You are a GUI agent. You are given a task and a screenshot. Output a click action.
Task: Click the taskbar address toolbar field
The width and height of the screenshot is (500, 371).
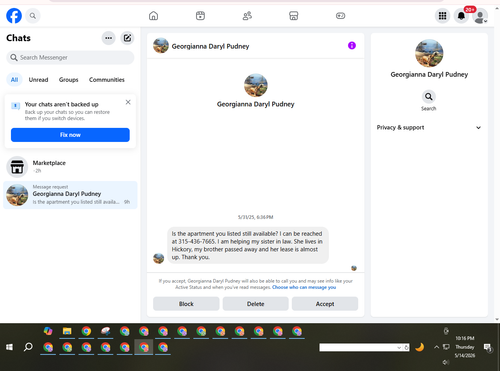coord(357,348)
